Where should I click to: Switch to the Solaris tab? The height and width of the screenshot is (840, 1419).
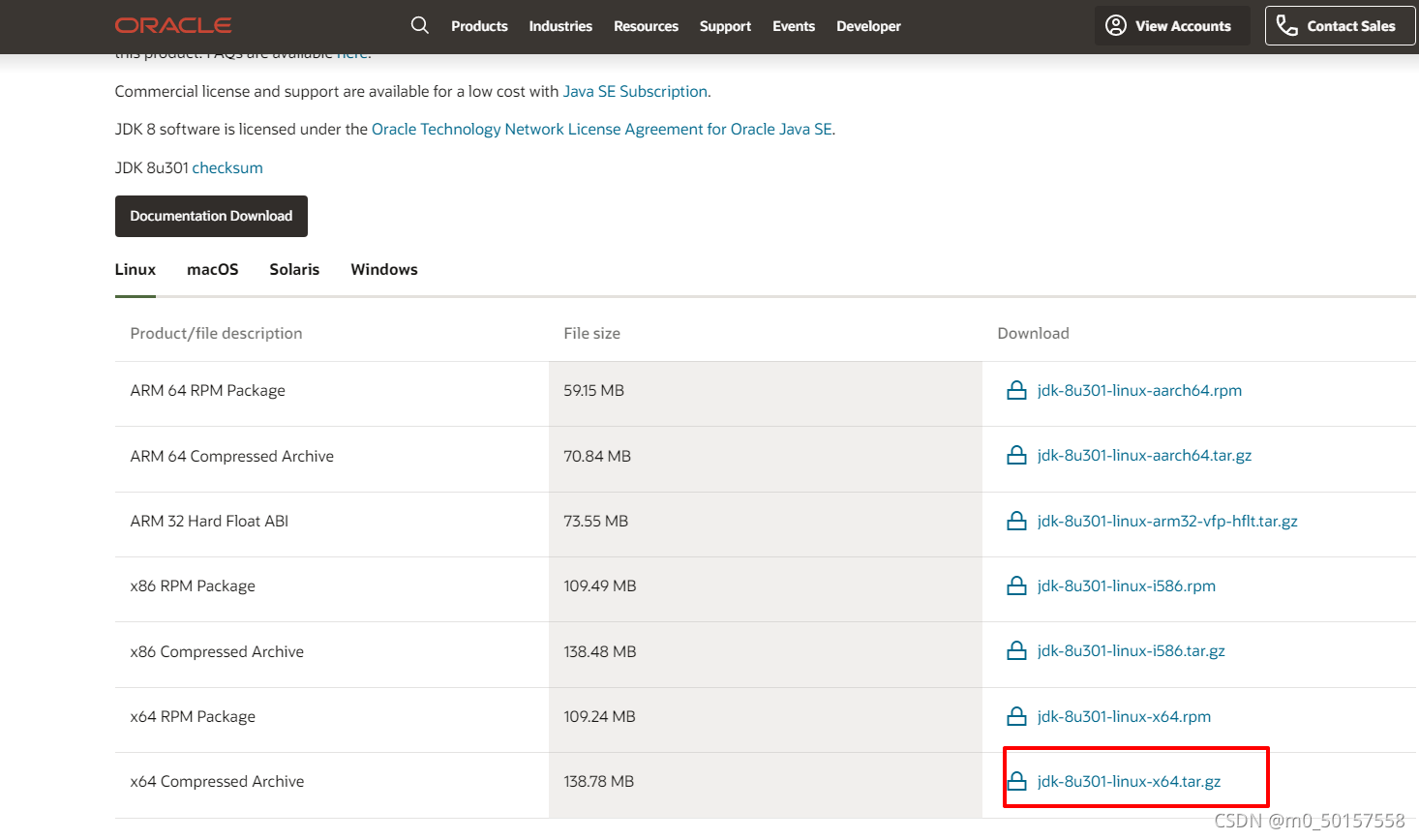pyautogui.click(x=294, y=269)
